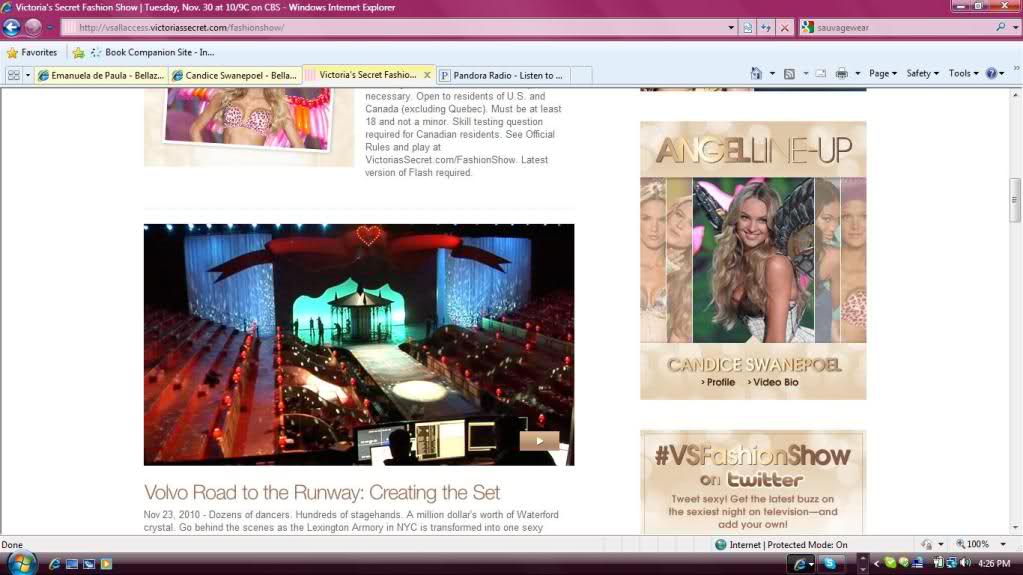Show hidden tray icons arrow
Image resolution: width=1023 pixels, height=575 pixels.
[x=876, y=564]
